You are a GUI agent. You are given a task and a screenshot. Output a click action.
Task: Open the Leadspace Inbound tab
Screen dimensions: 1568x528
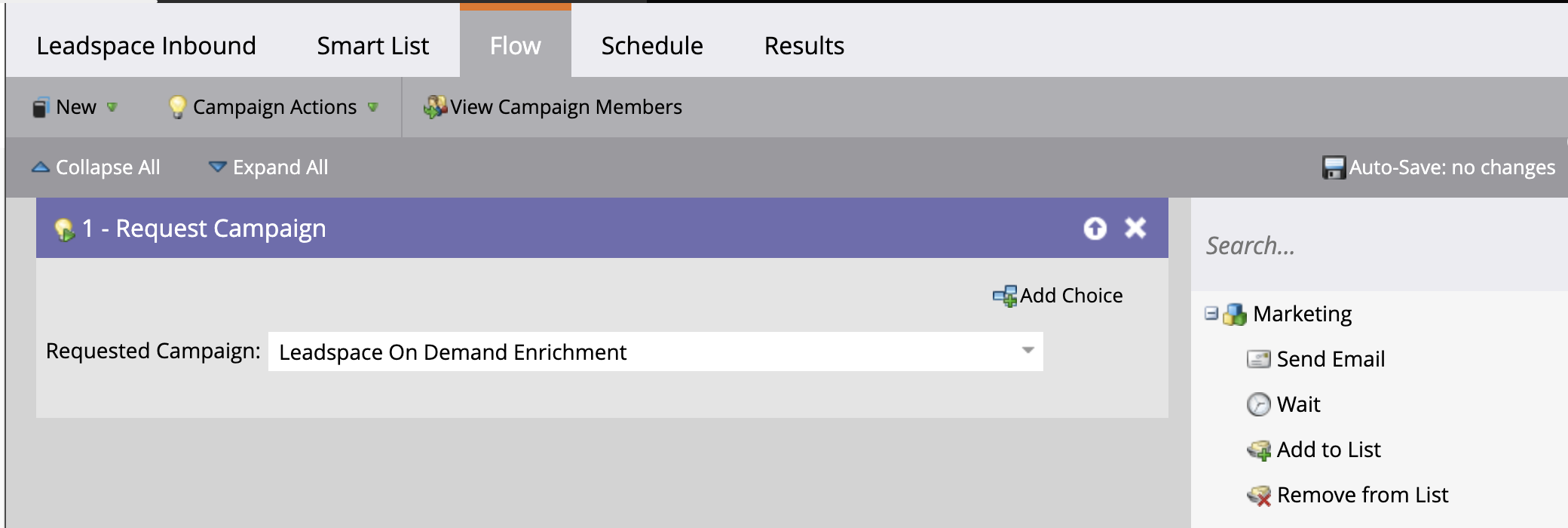click(x=146, y=45)
